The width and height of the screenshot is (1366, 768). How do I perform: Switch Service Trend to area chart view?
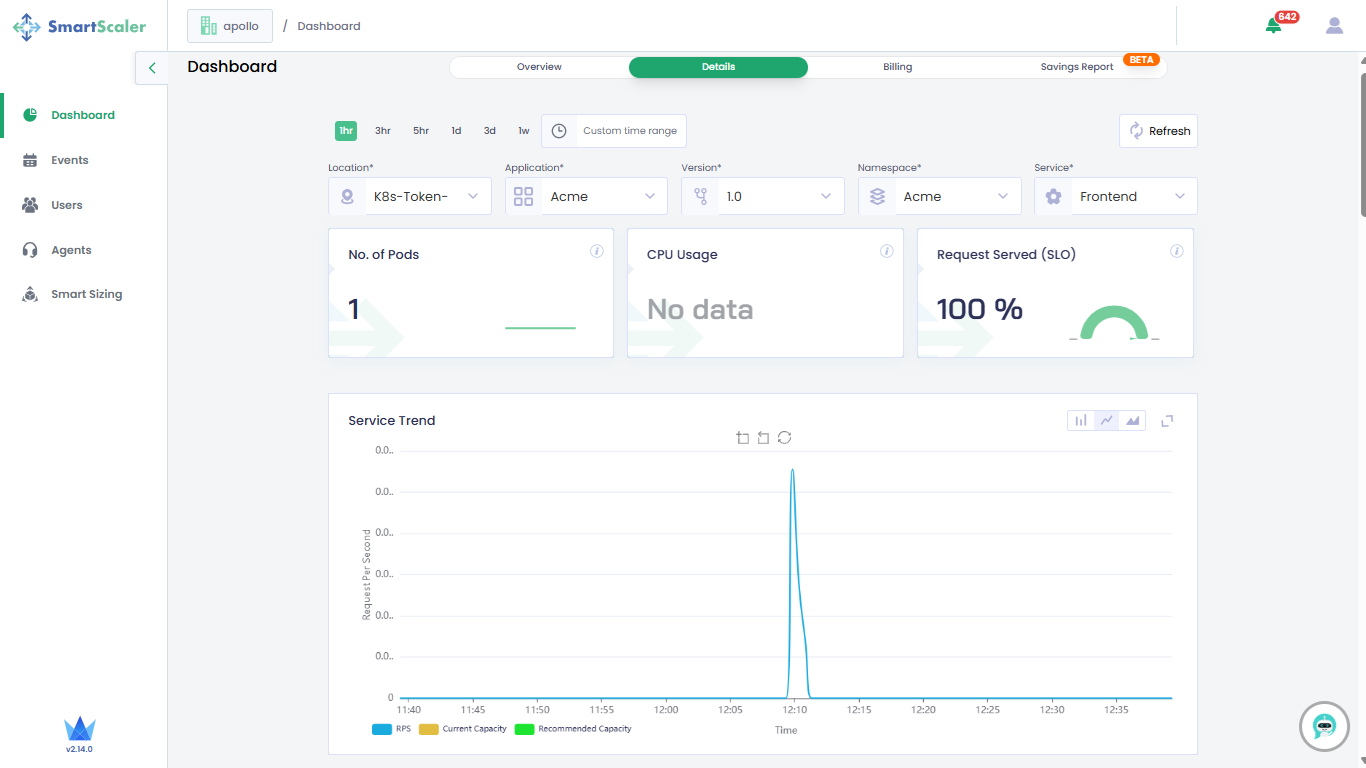(1133, 421)
